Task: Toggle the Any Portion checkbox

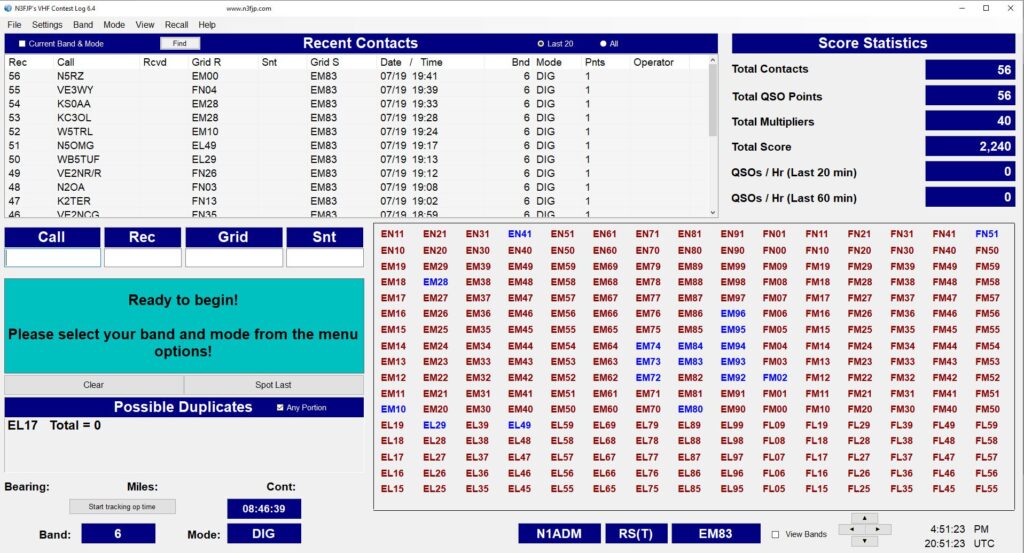Action: pos(280,408)
